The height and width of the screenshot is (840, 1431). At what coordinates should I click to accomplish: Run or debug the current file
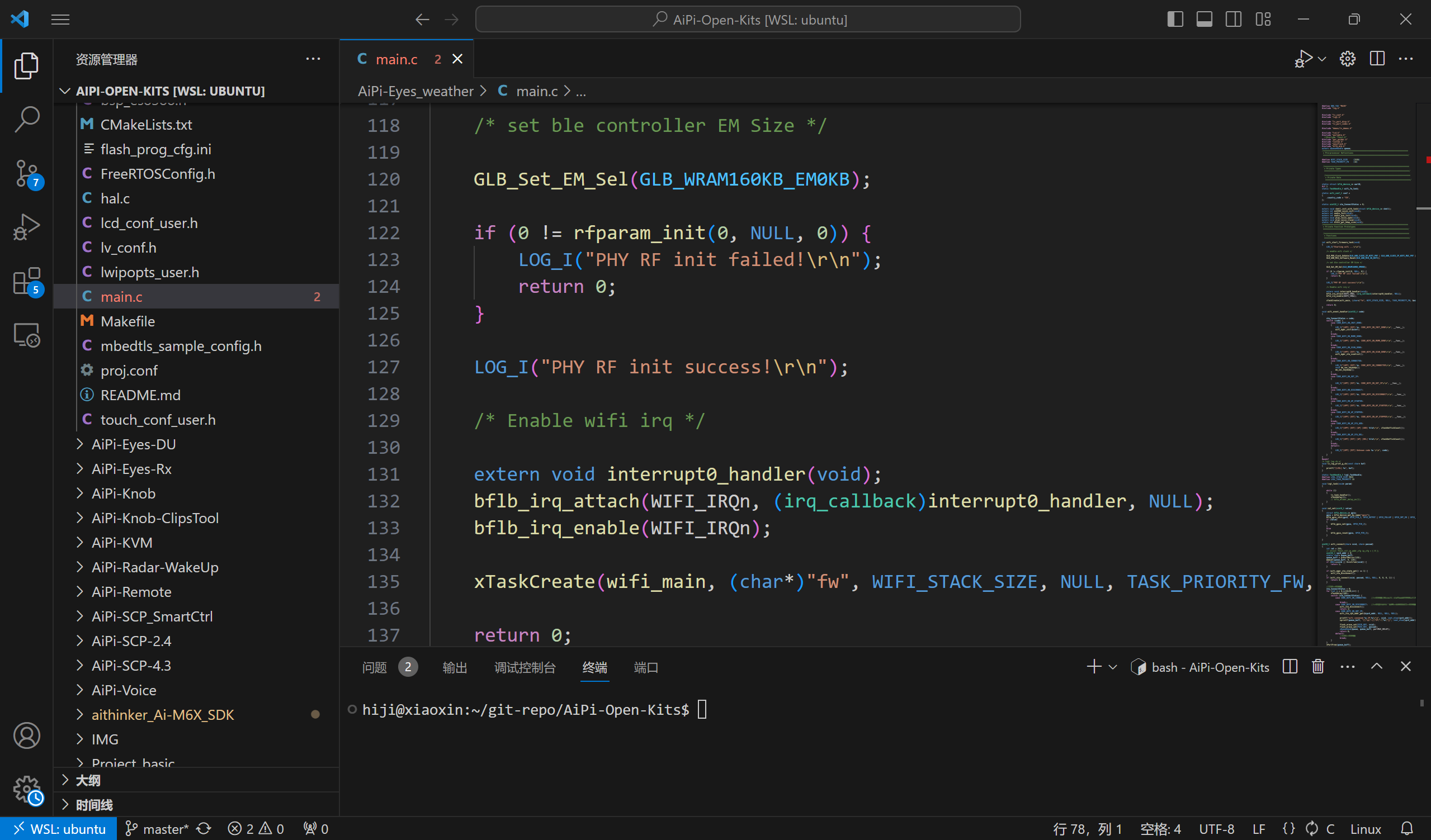[1304, 59]
